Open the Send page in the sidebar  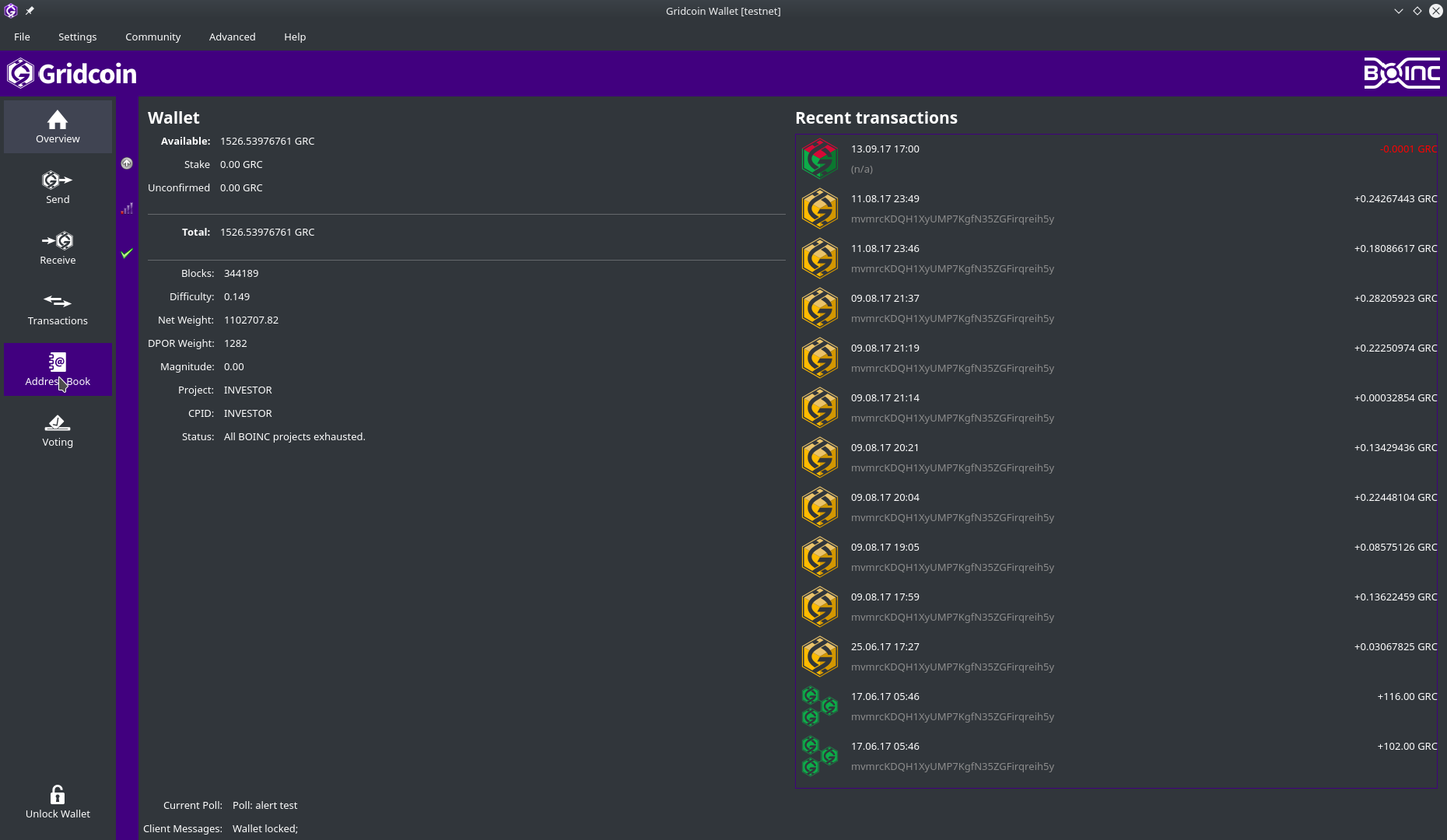pyautogui.click(x=58, y=187)
